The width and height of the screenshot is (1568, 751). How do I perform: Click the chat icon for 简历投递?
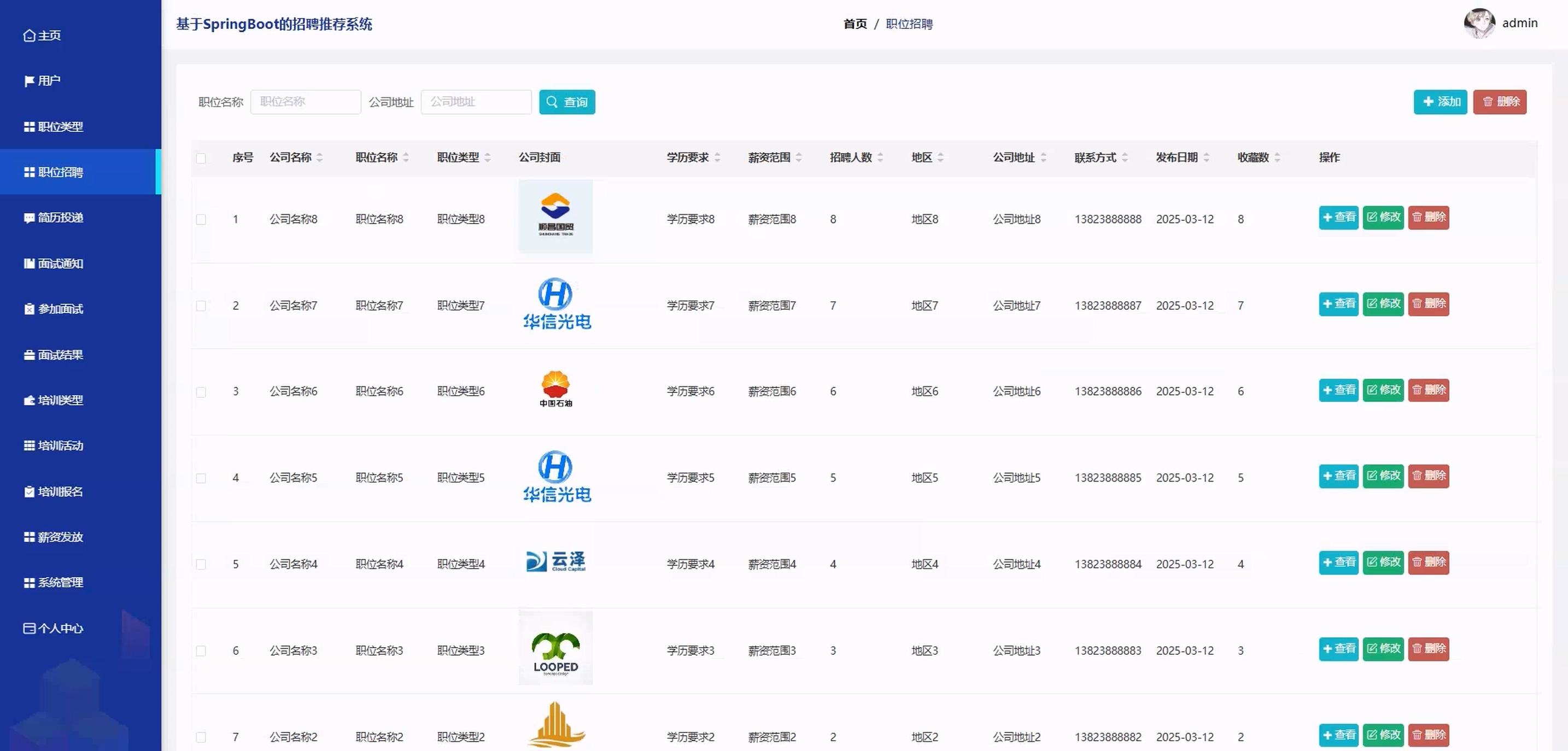tap(28, 218)
